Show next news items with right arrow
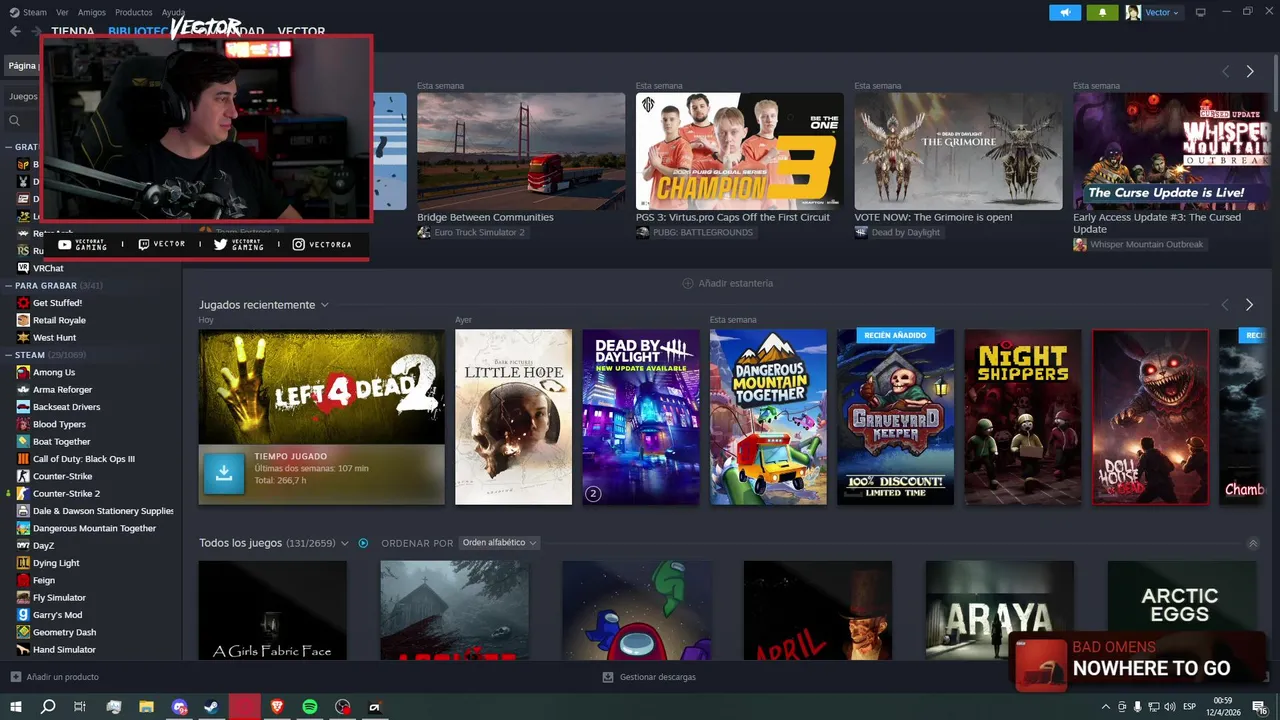 click(1249, 72)
